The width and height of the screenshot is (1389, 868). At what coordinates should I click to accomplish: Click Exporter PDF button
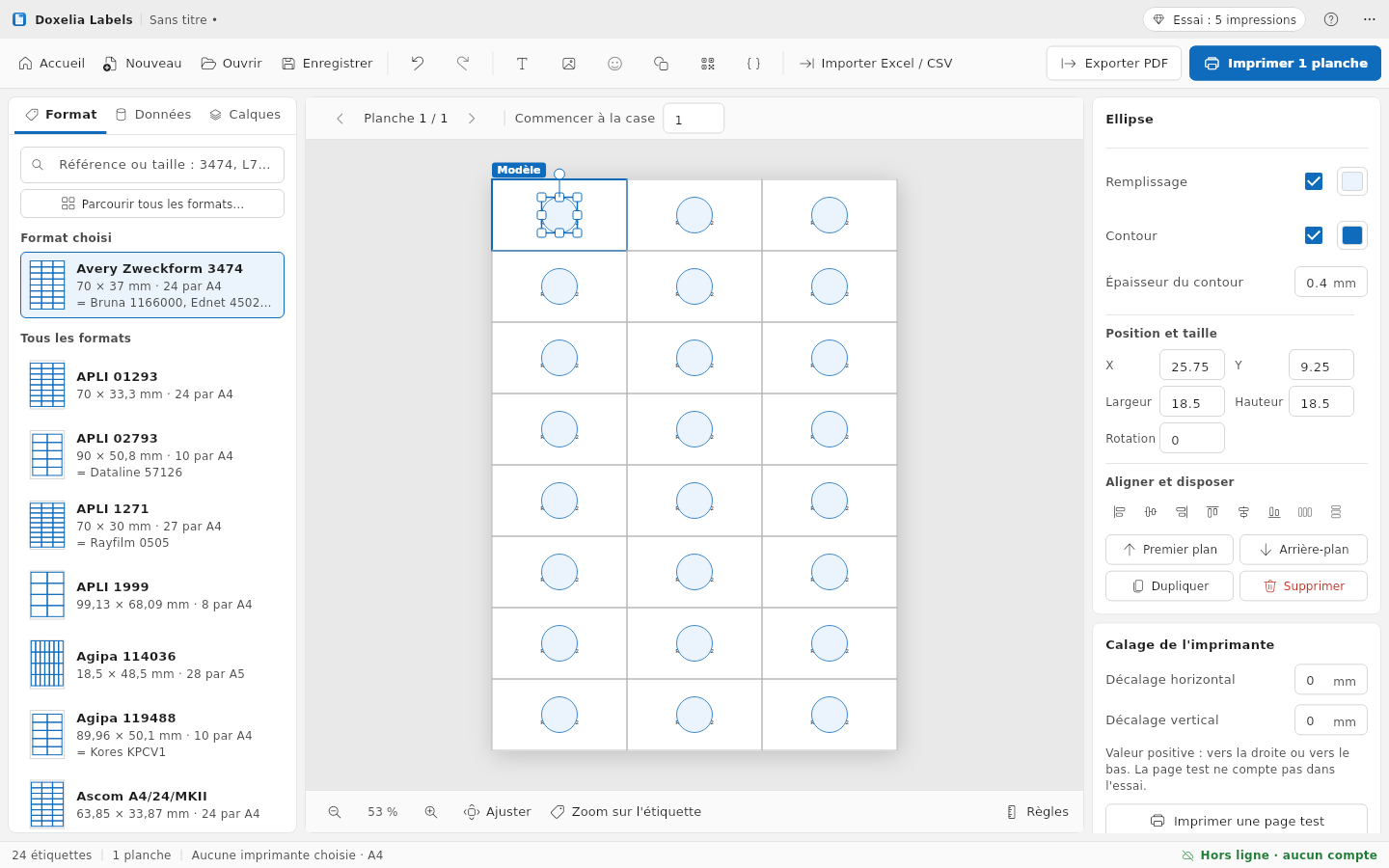click(1114, 64)
